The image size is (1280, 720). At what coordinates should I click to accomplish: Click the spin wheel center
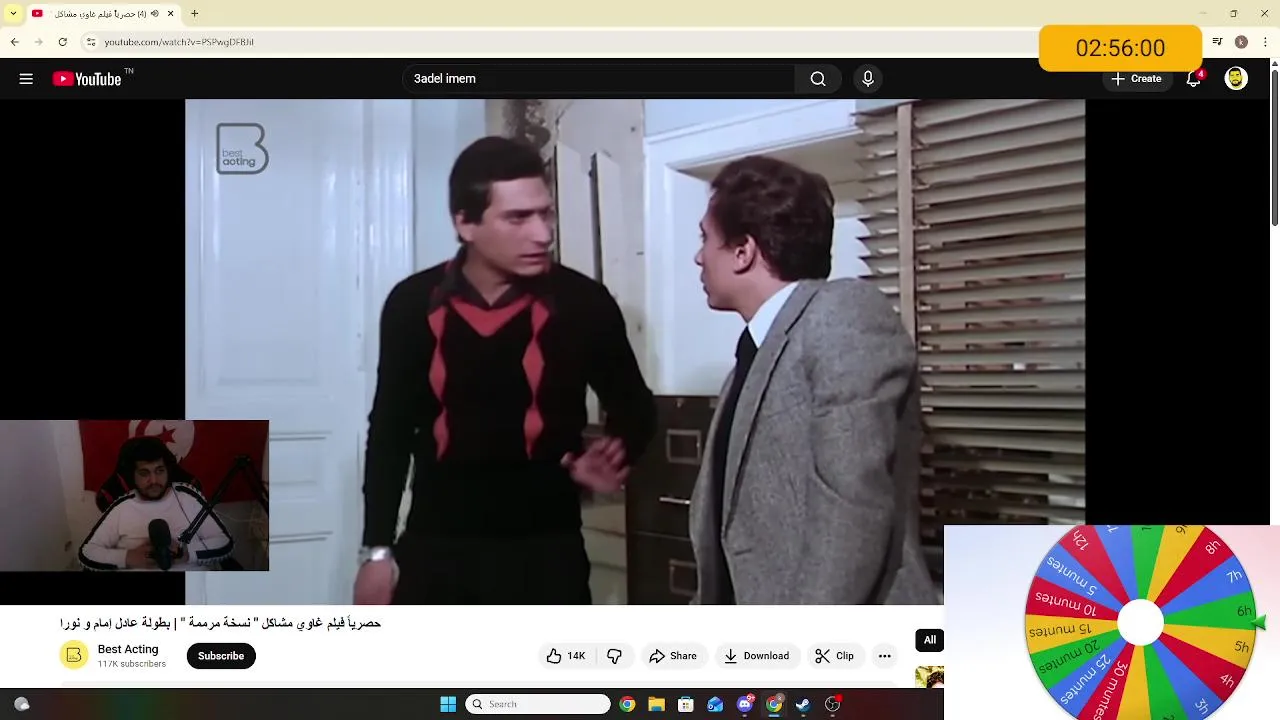coord(1140,623)
